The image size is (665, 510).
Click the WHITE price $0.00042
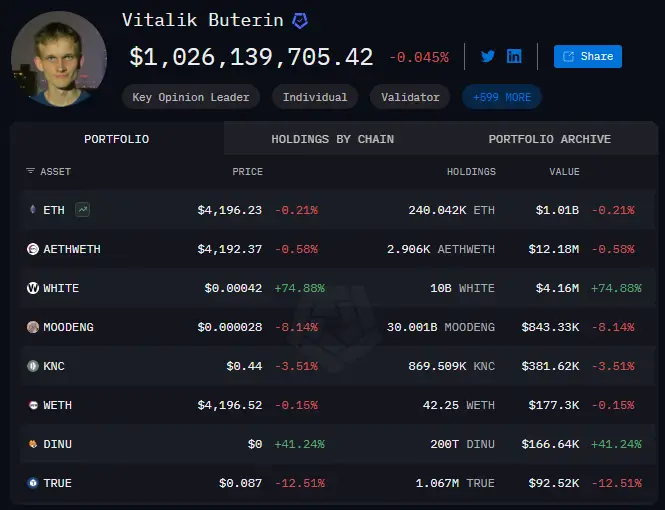[233, 288]
